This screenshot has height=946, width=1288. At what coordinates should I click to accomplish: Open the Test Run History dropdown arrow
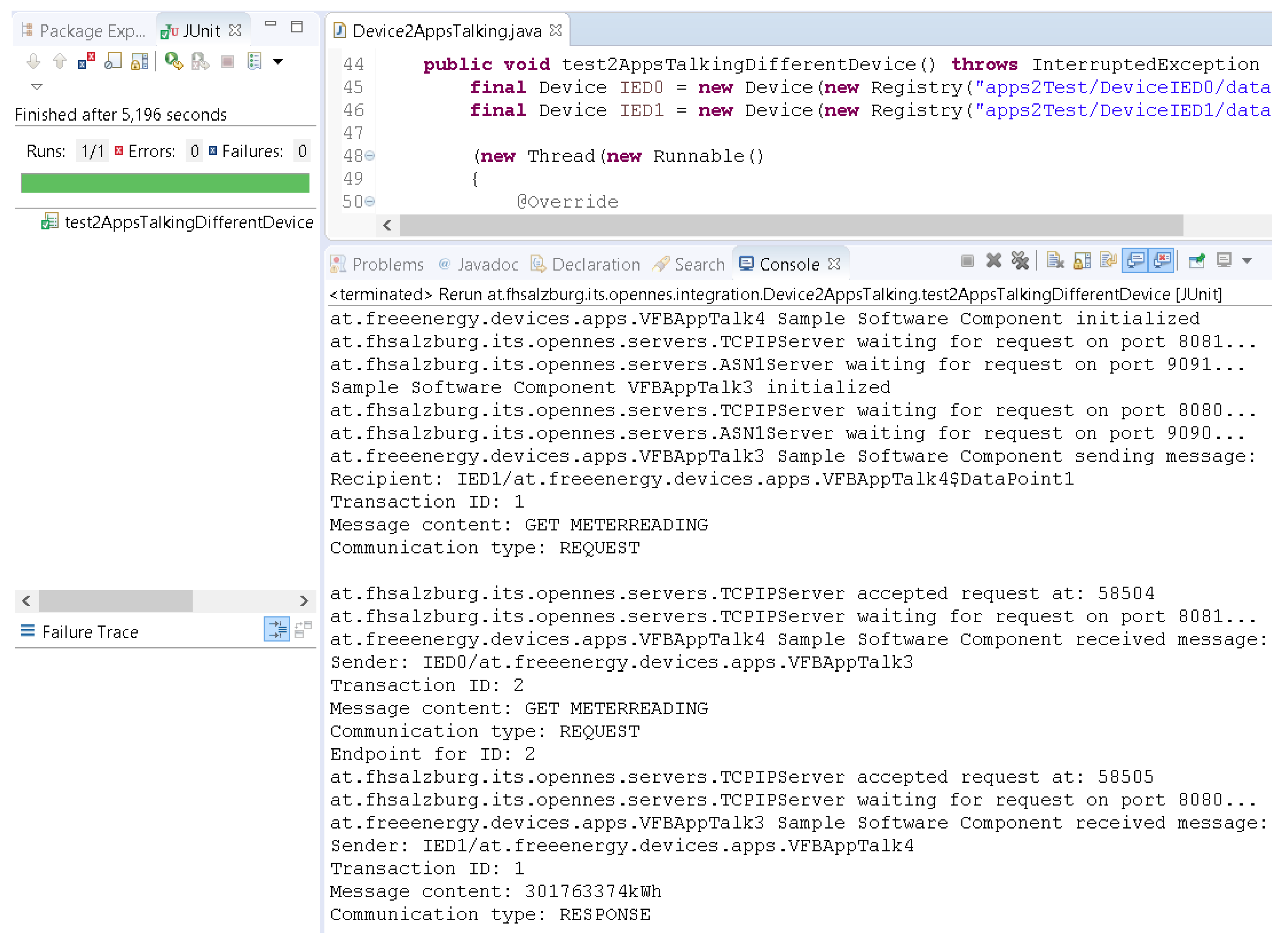click(x=278, y=61)
